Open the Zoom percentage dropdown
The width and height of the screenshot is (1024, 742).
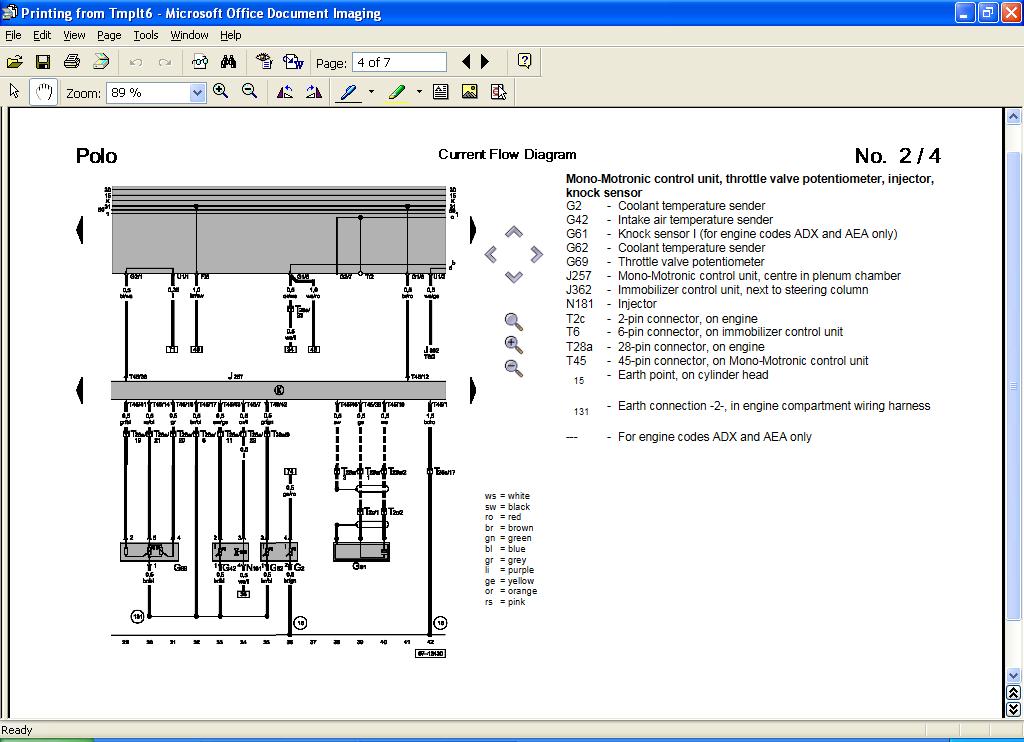coord(197,93)
